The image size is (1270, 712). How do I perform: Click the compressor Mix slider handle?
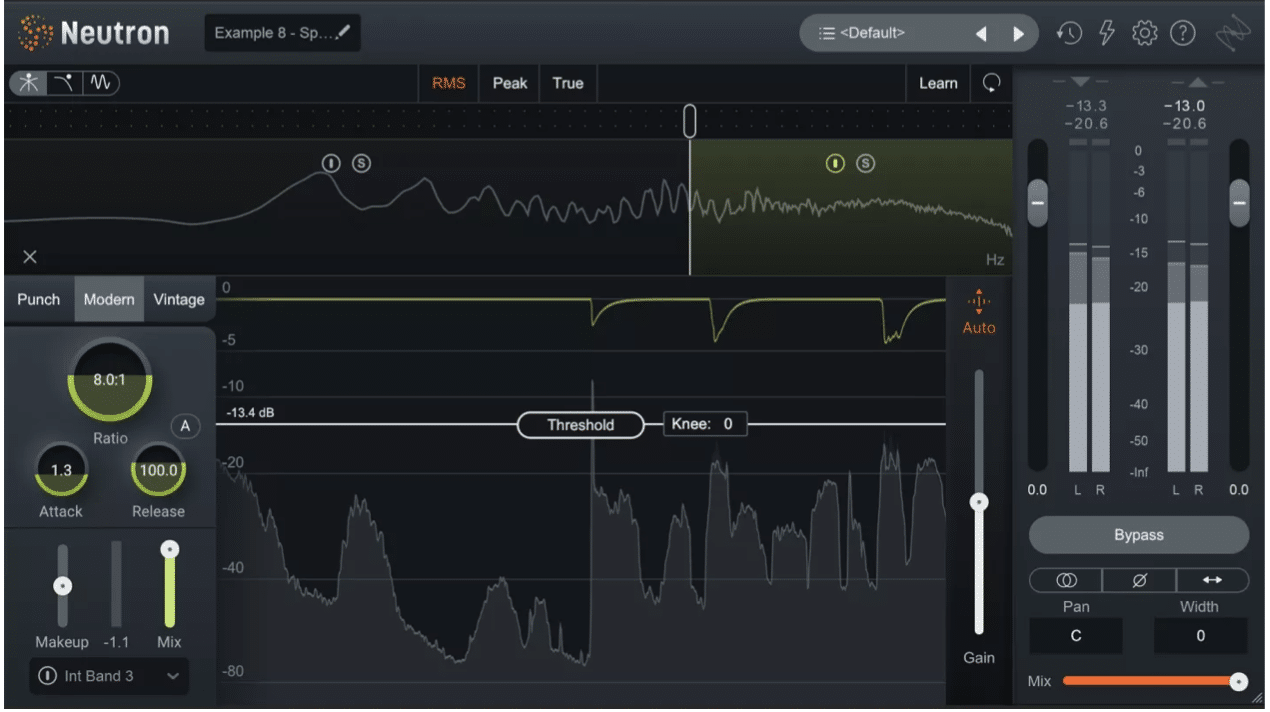click(x=170, y=549)
